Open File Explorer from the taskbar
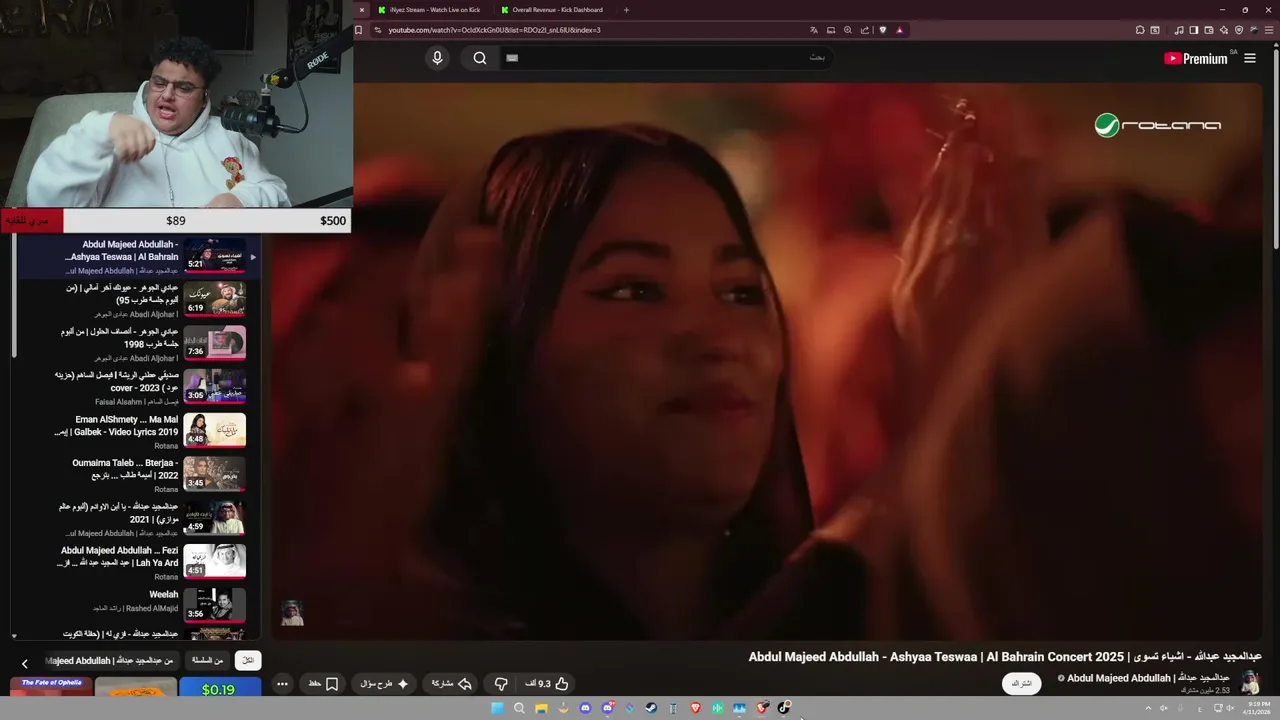The width and height of the screenshot is (1280, 720). (541, 708)
